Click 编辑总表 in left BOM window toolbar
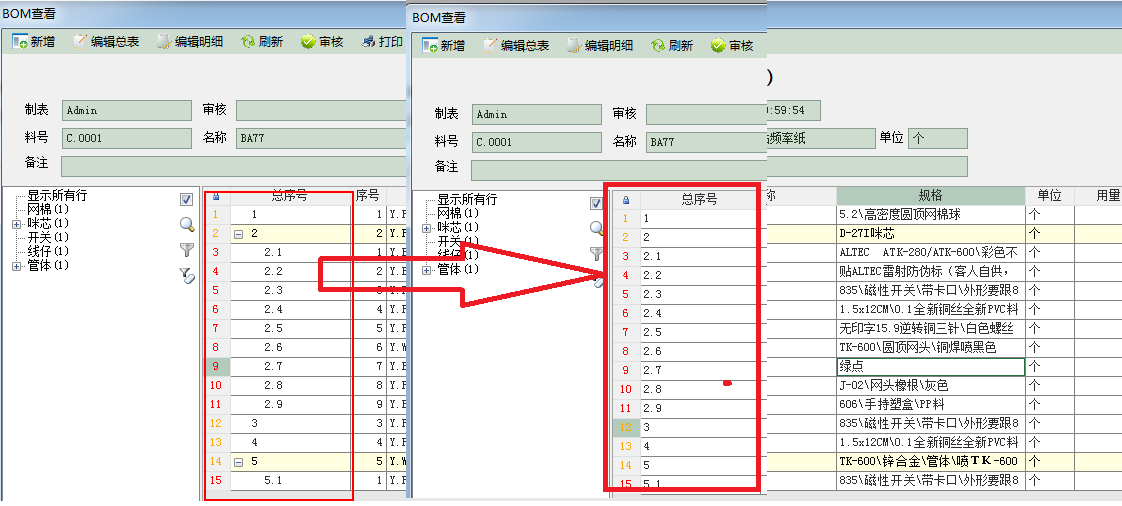The width and height of the screenshot is (1122, 506). (x=106, y=42)
